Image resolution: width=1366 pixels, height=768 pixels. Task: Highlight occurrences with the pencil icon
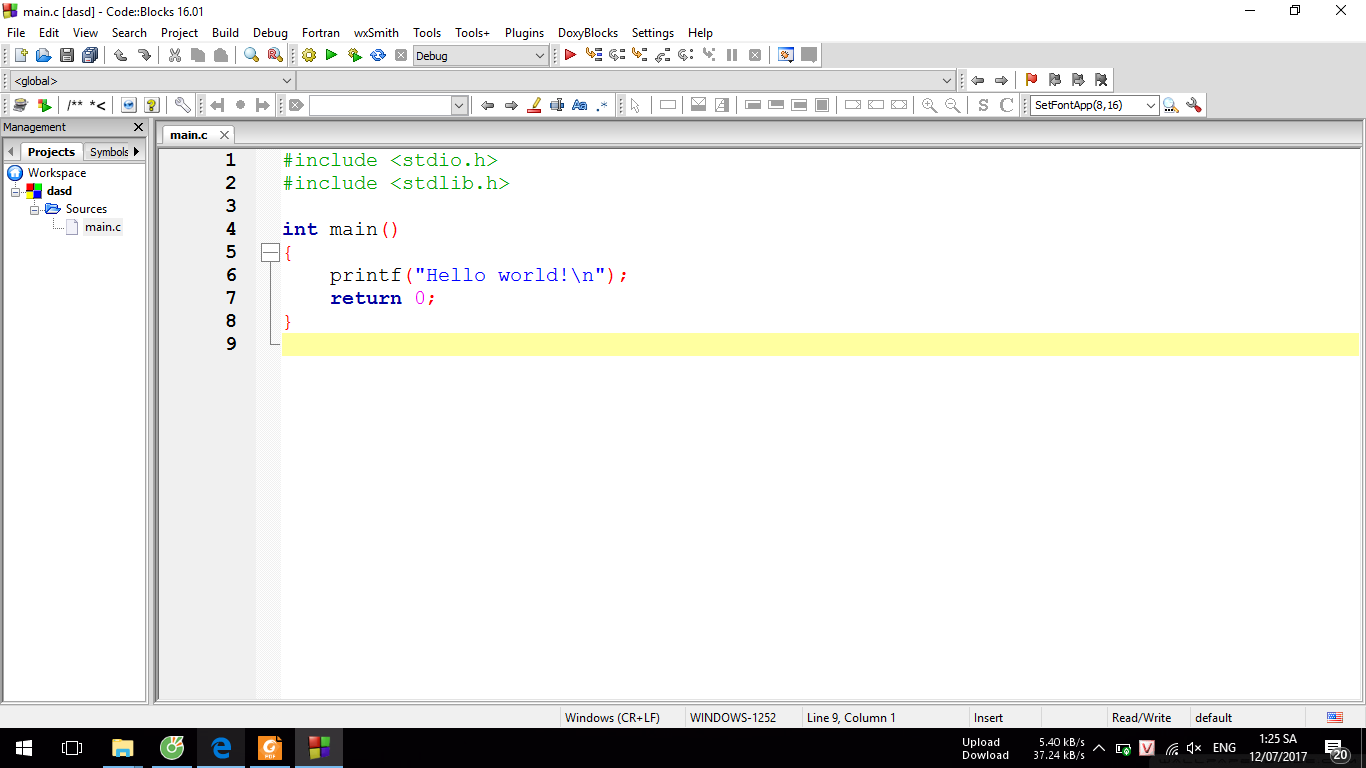[x=534, y=105]
